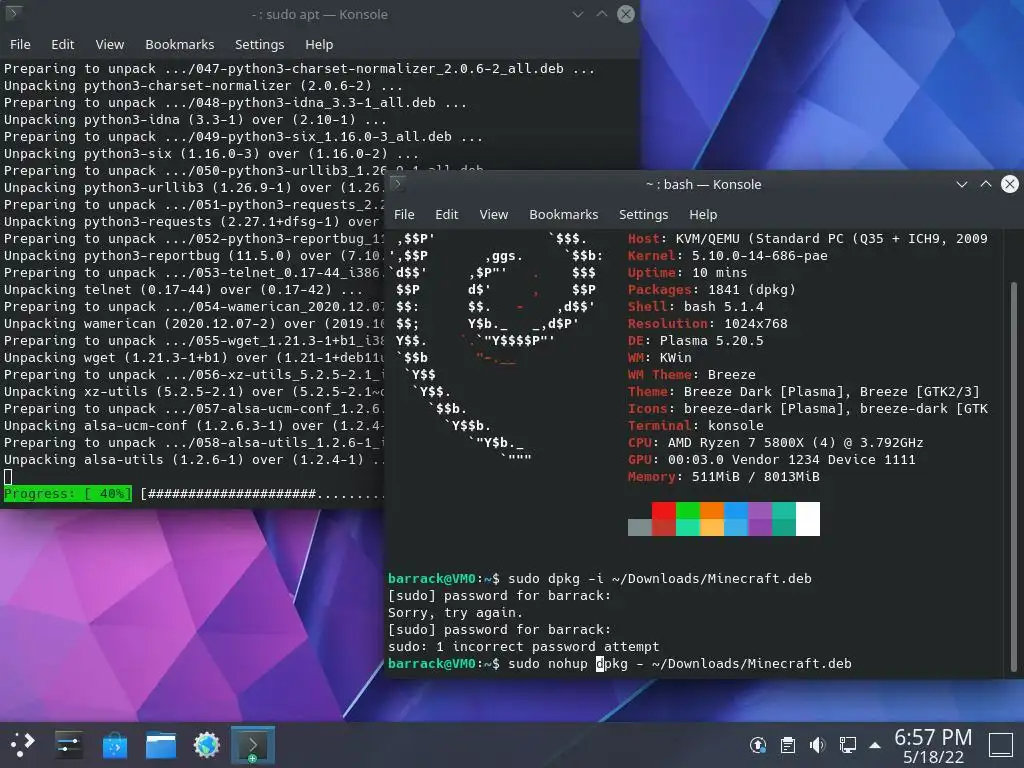
Task: Click the white block in neofetch palette
Action: [808, 519]
